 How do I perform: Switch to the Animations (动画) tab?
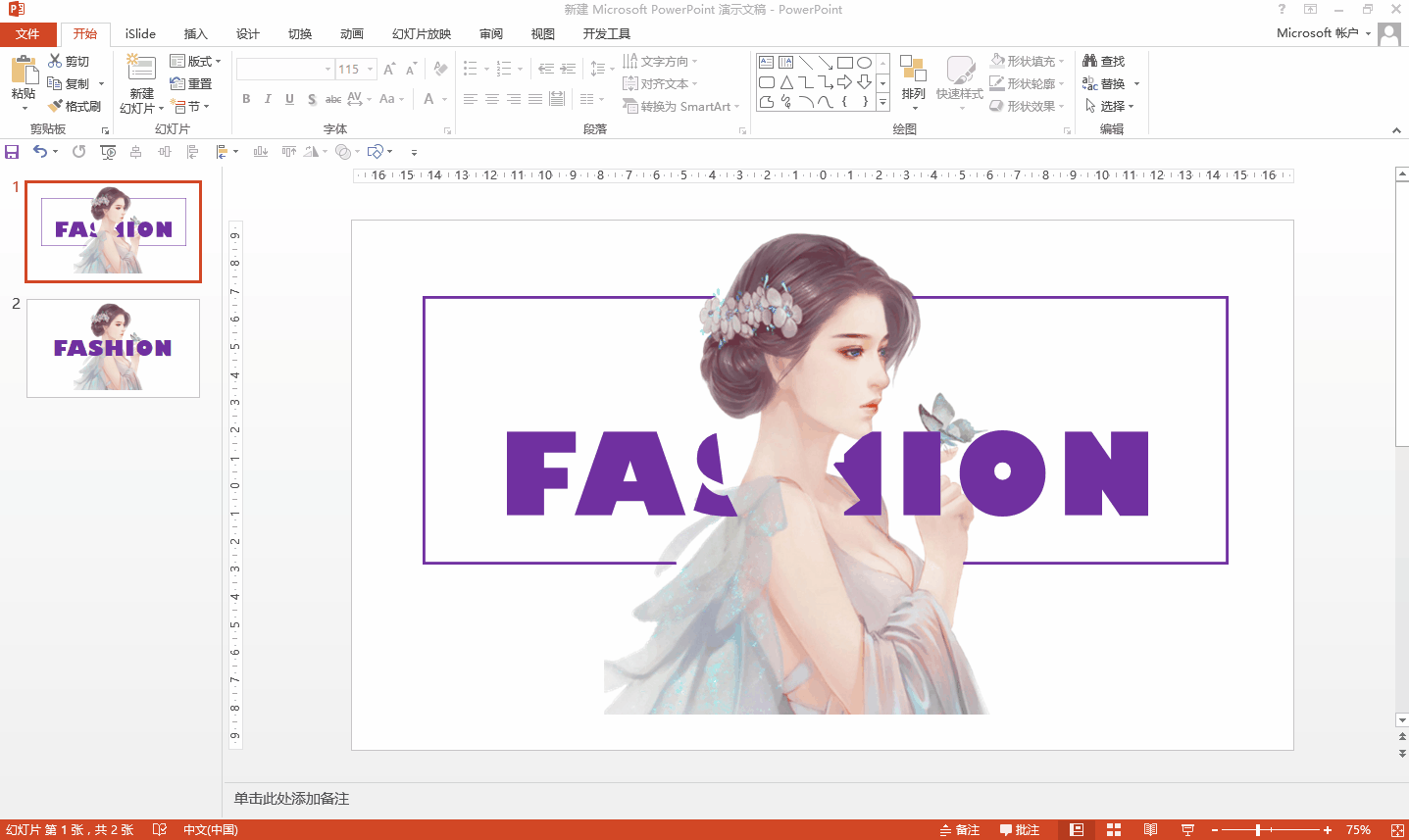coord(351,33)
